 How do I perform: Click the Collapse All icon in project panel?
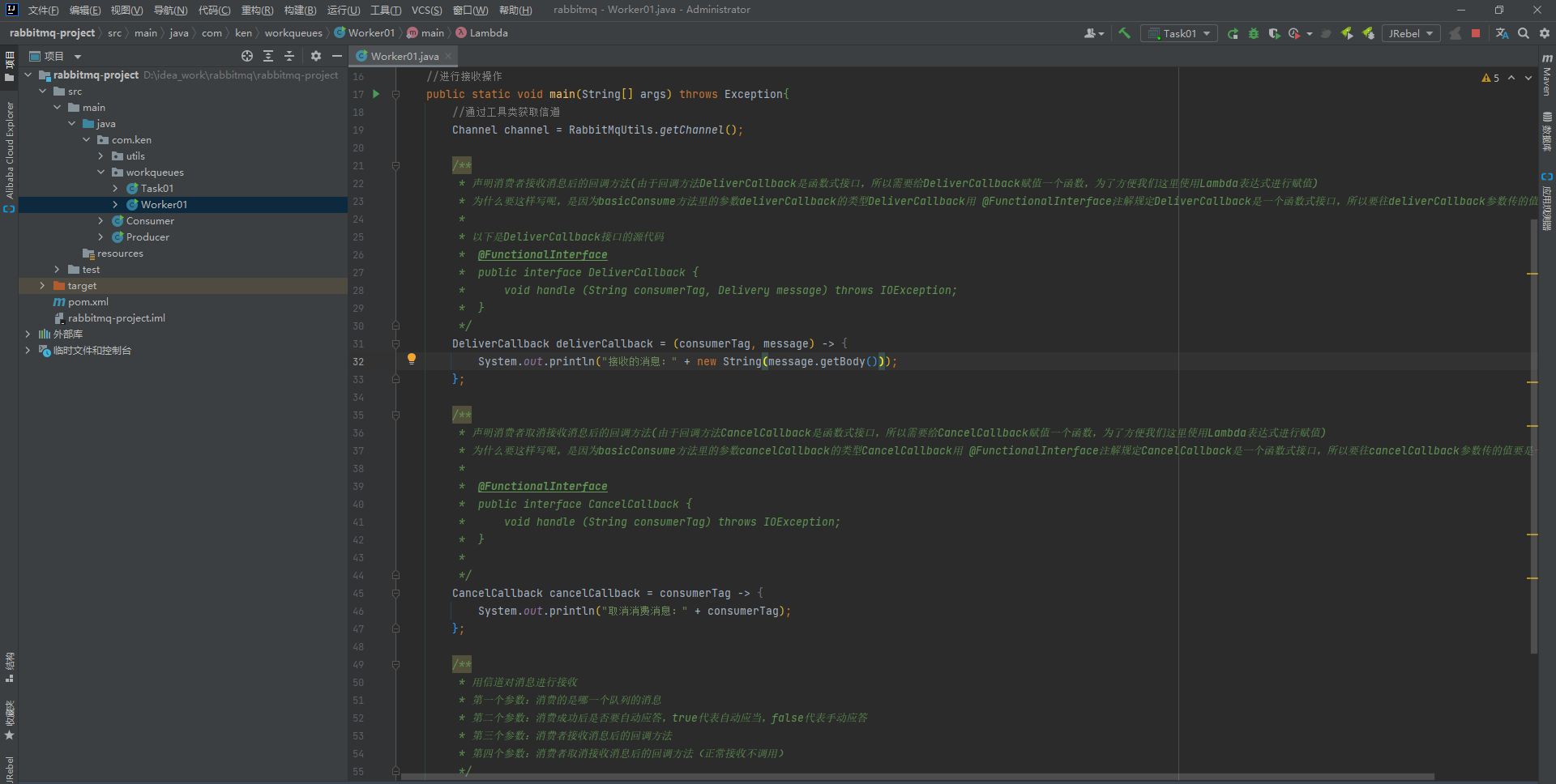click(x=289, y=56)
